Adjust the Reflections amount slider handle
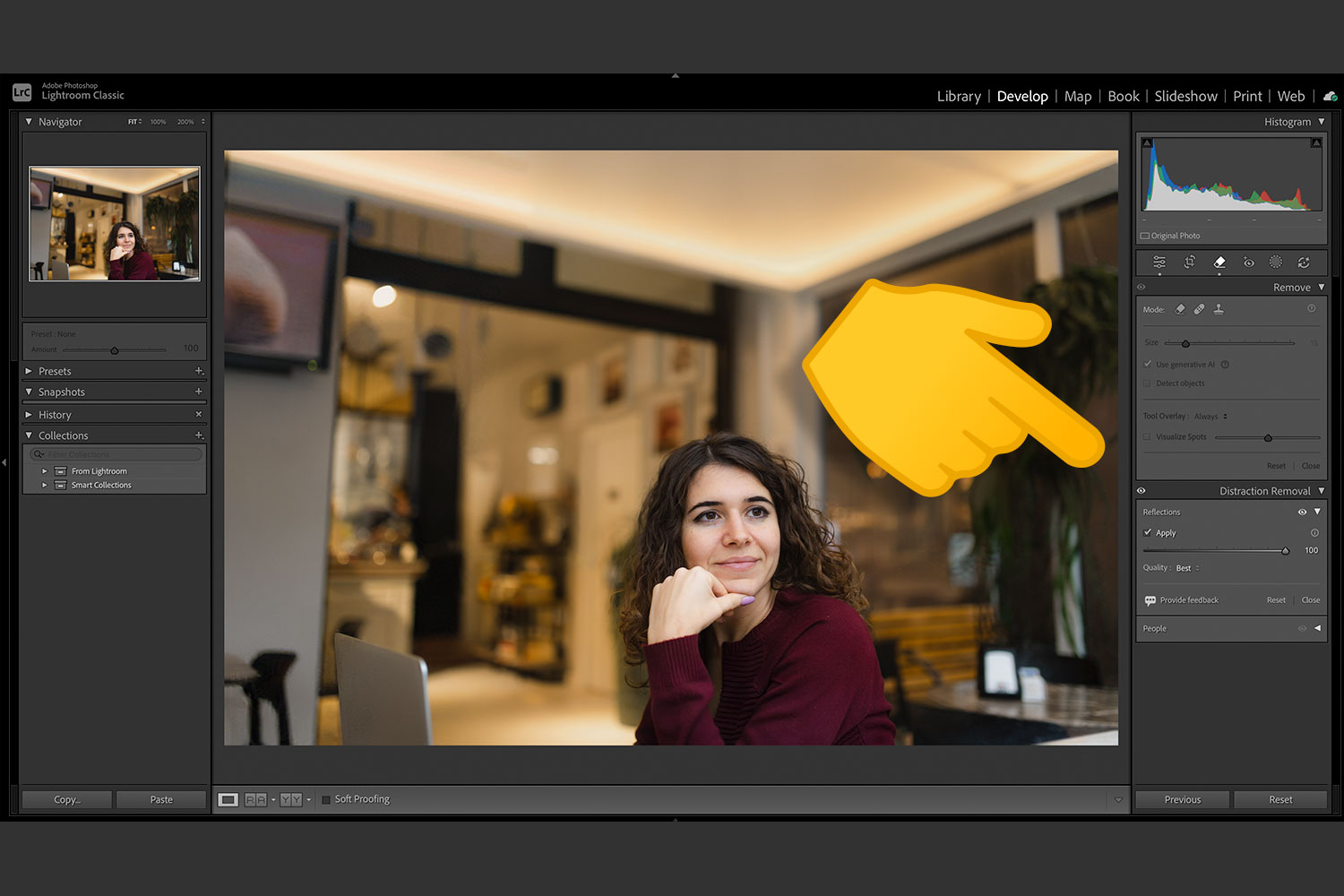Screen dimensions: 1344x896 click(1285, 551)
